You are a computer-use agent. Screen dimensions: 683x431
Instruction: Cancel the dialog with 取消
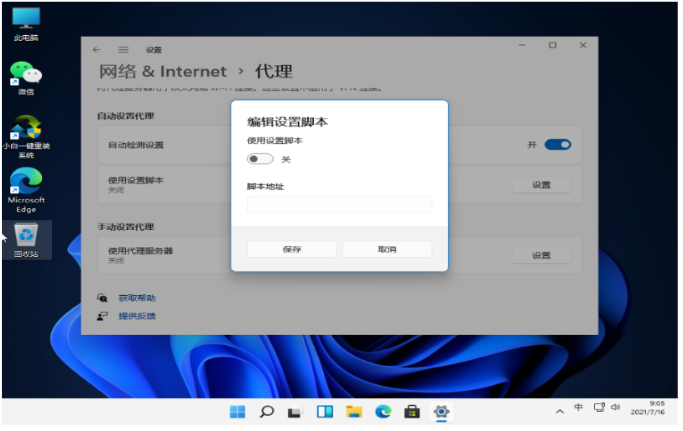click(389, 250)
